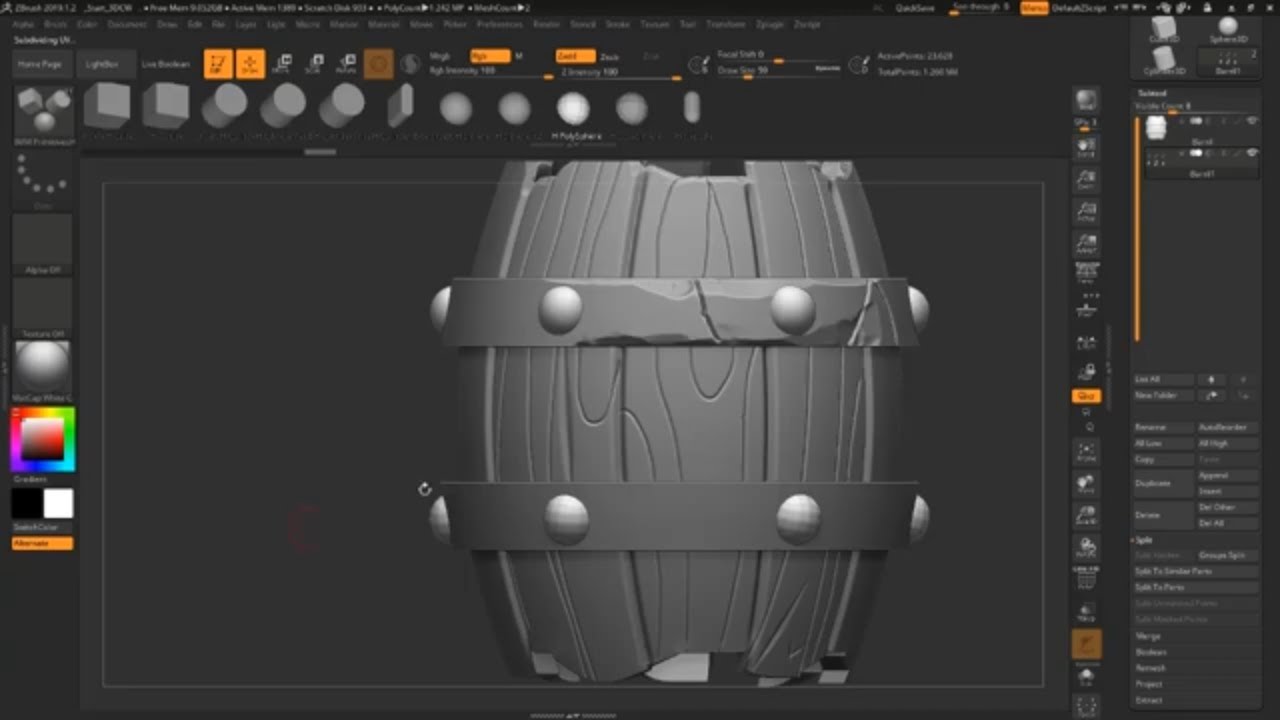The height and width of the screenshot is (720, 1280).
Task: Click the Split To Parts button
Action: pyautogui.click(x=1195, y=587)
